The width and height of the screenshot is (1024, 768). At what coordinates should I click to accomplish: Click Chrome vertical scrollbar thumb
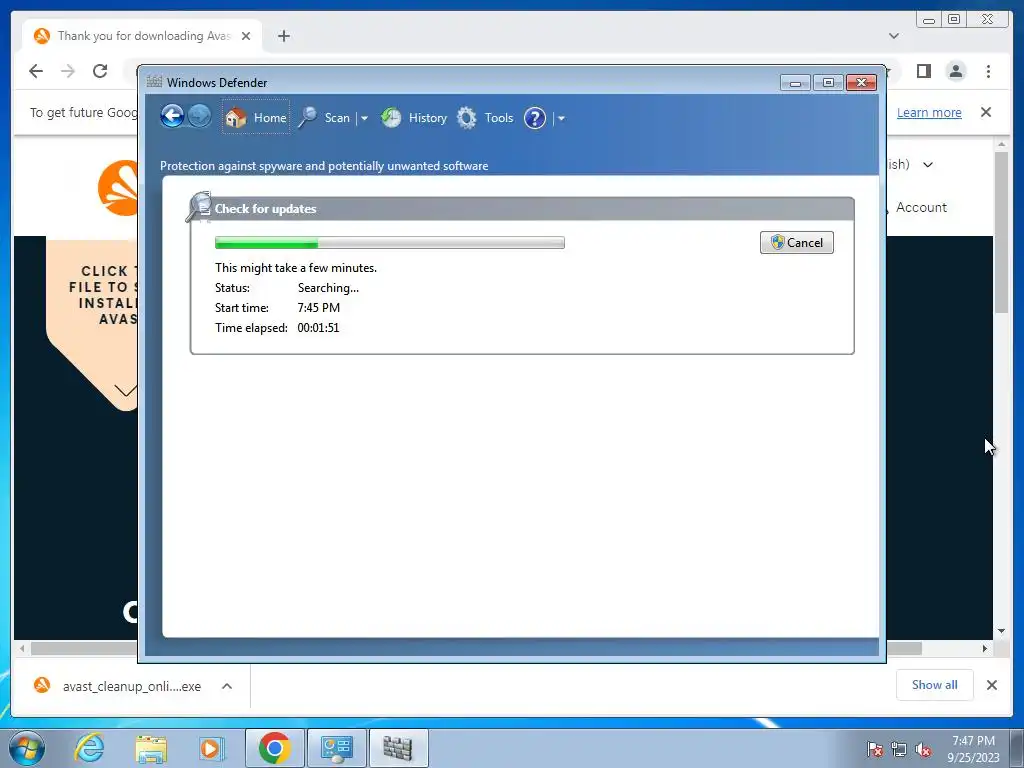click(1002, 232)
